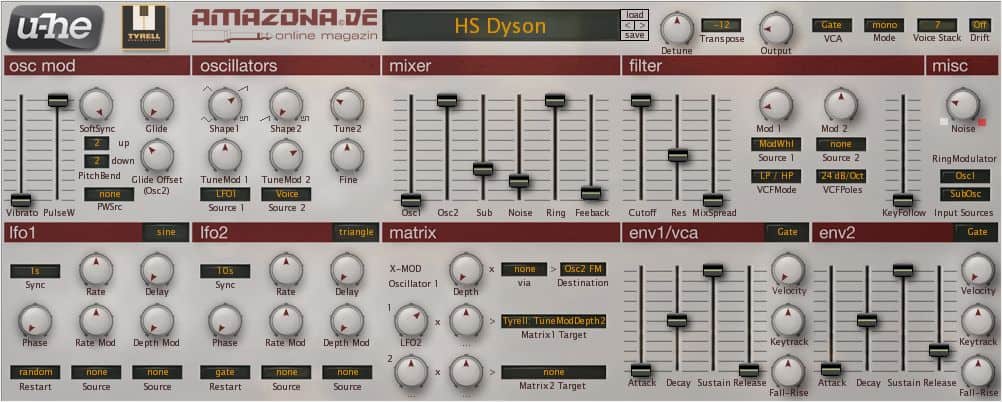The image size is (1002, 402).
Task: Click the Glide Offset (Osc2) knob
Action: point(157,155)
